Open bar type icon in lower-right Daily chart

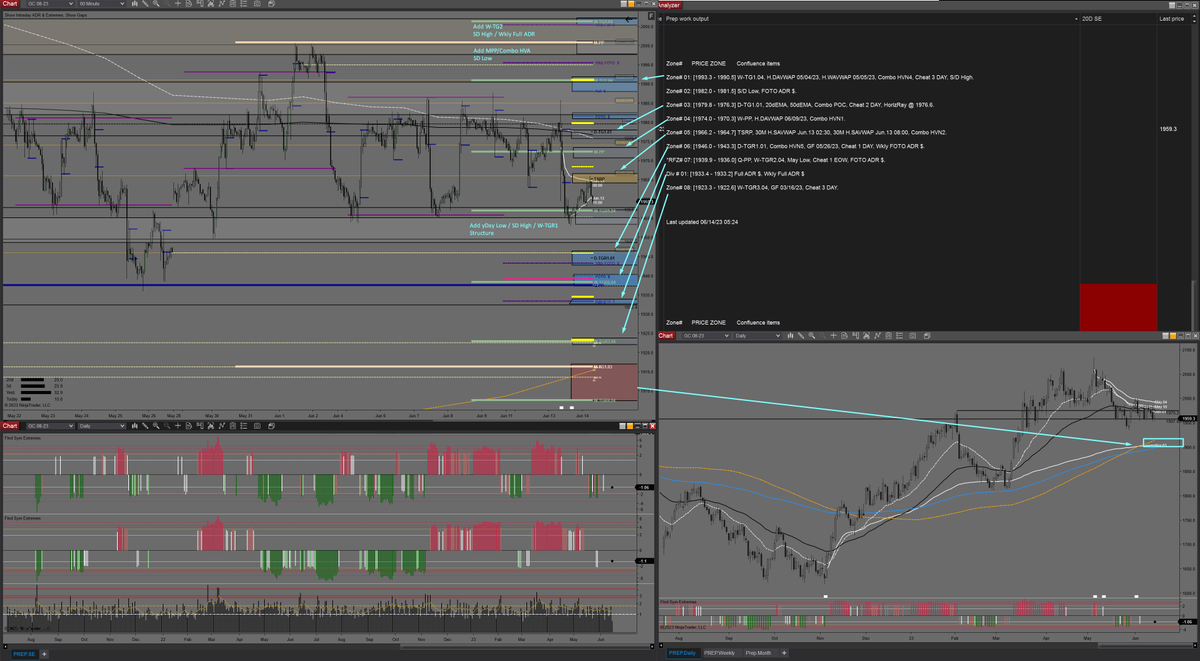[790, 336]
